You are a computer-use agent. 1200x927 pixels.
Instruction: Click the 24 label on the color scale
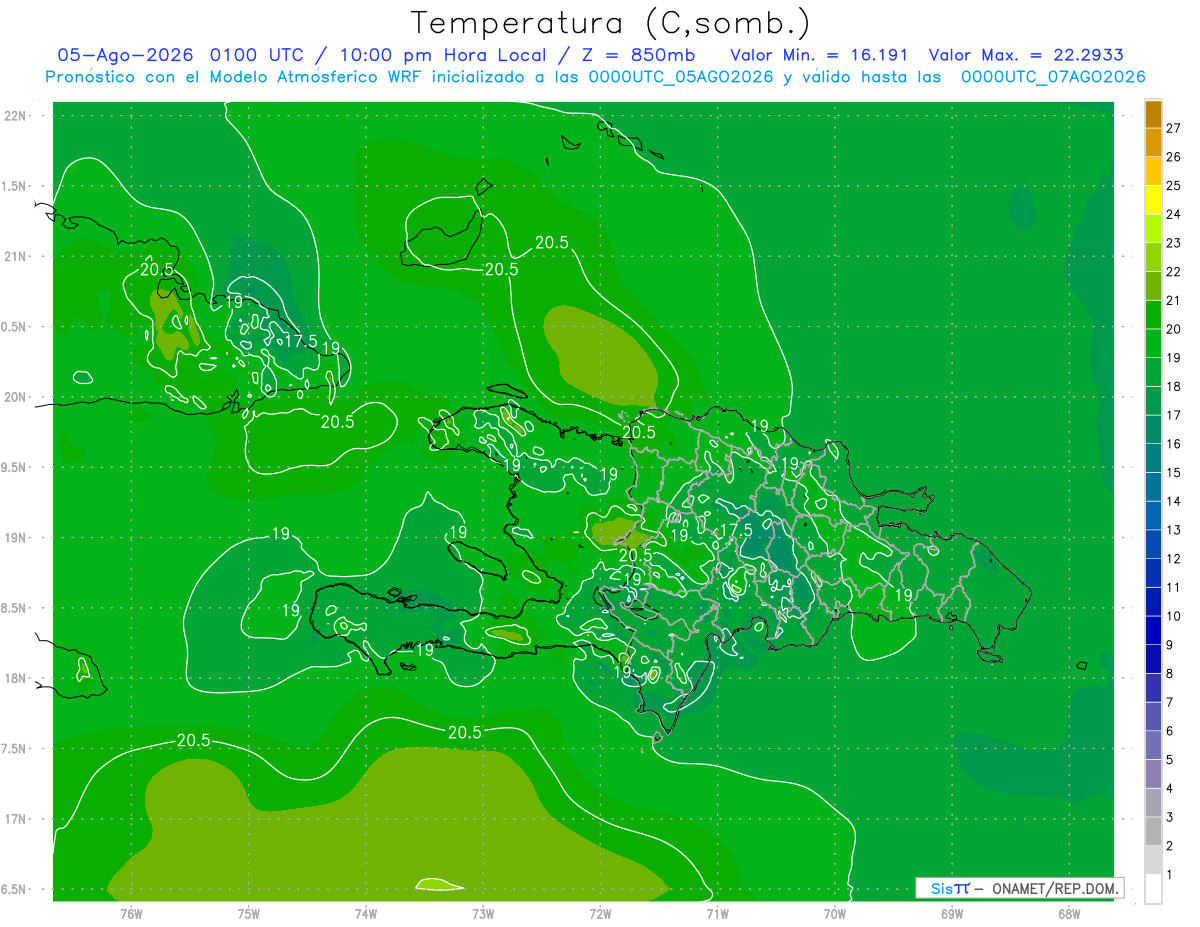pyautogui.click(x=1173, y=214)
